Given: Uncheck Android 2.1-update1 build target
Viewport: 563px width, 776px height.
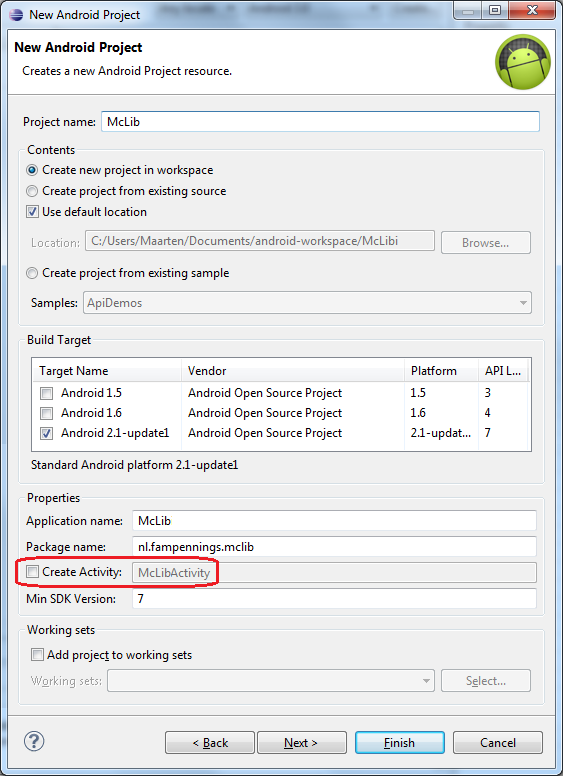Looking at the screenshot, I should [47, 433].
